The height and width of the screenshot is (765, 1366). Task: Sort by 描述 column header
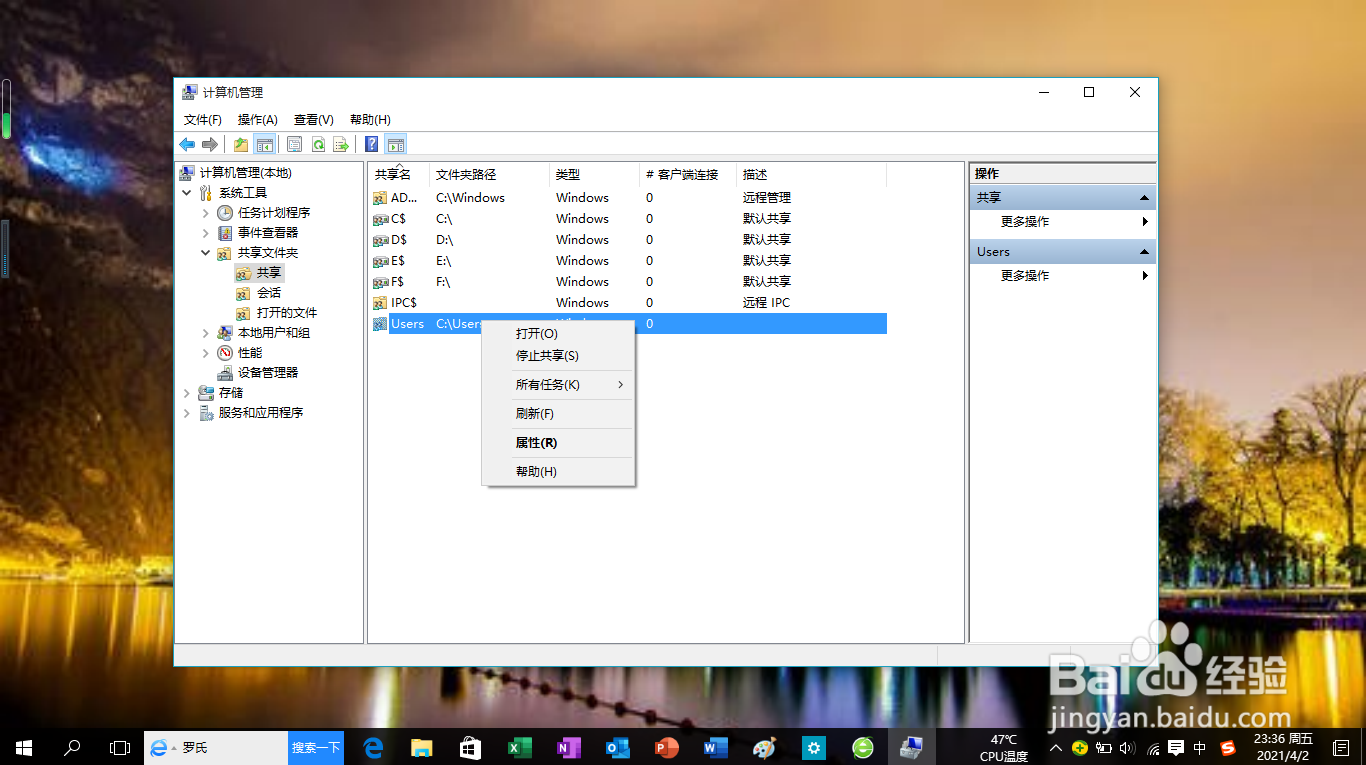[x=811, y=175]
